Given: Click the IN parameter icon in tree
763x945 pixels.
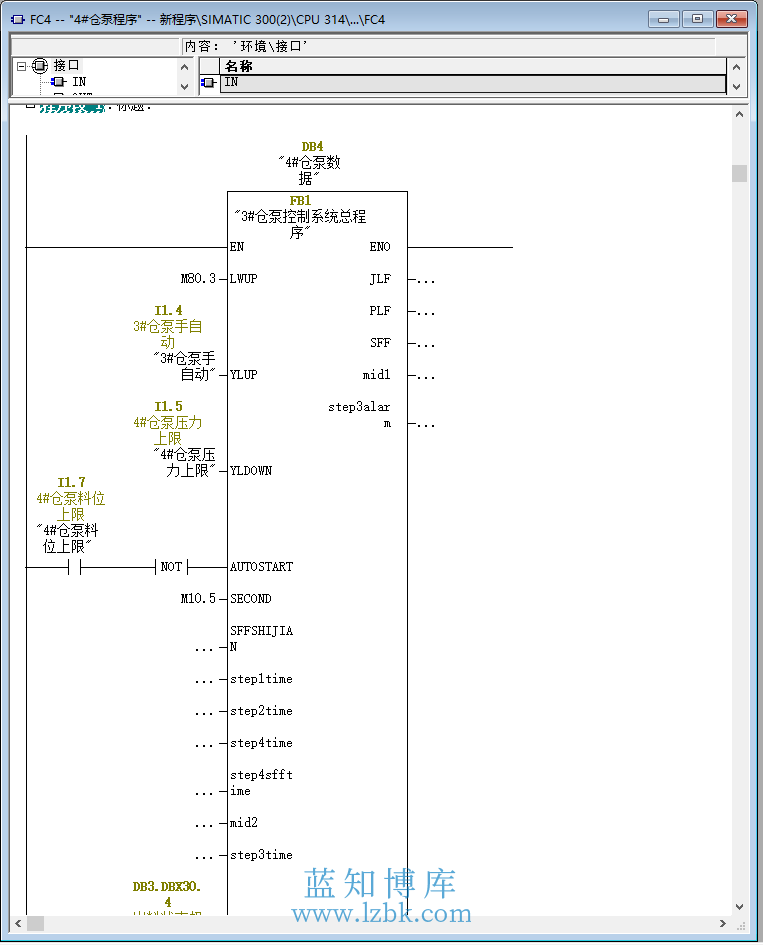Looking at the screenshot, I should tap(59, 81).
